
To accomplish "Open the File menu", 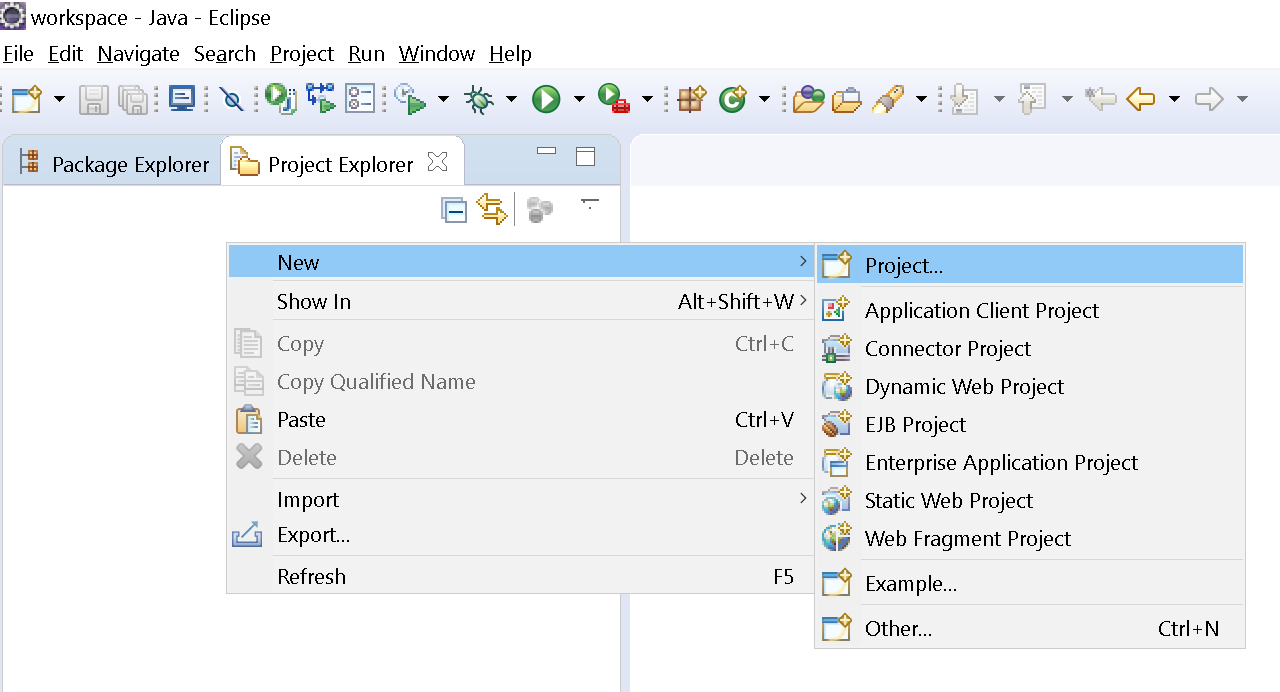I will pos(18,54).
